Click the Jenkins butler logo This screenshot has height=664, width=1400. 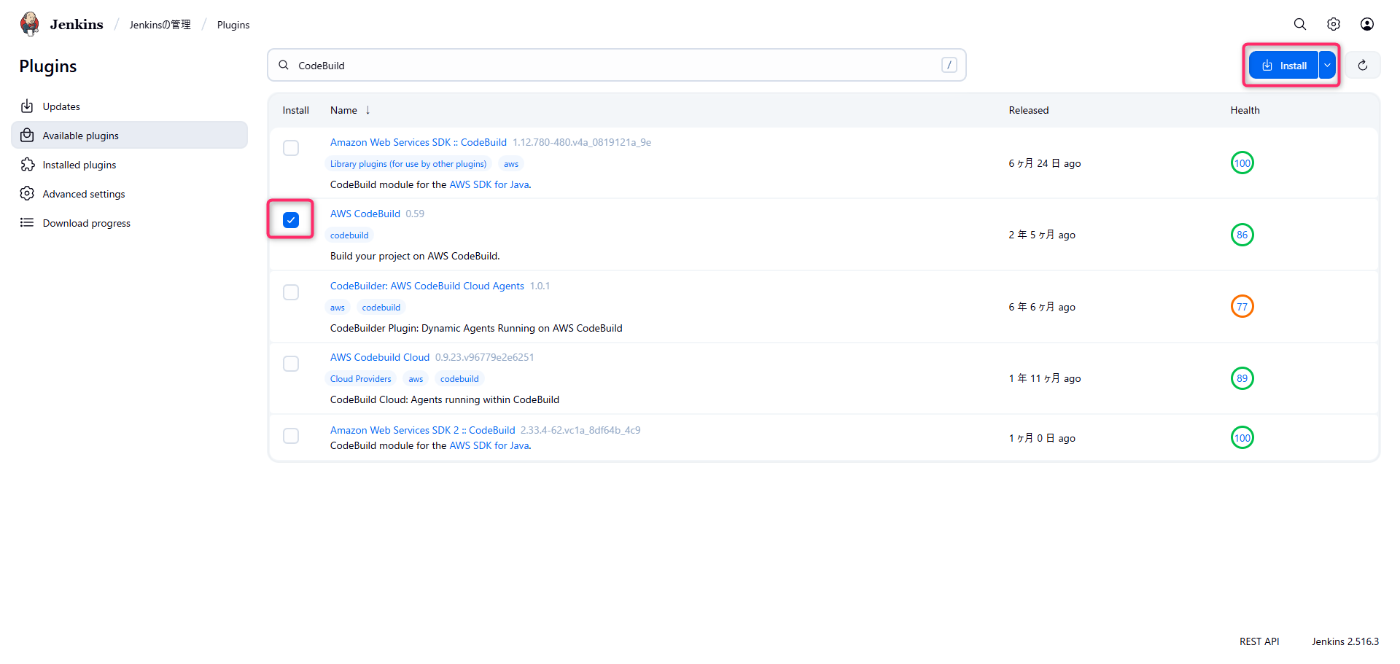(30, 24)
